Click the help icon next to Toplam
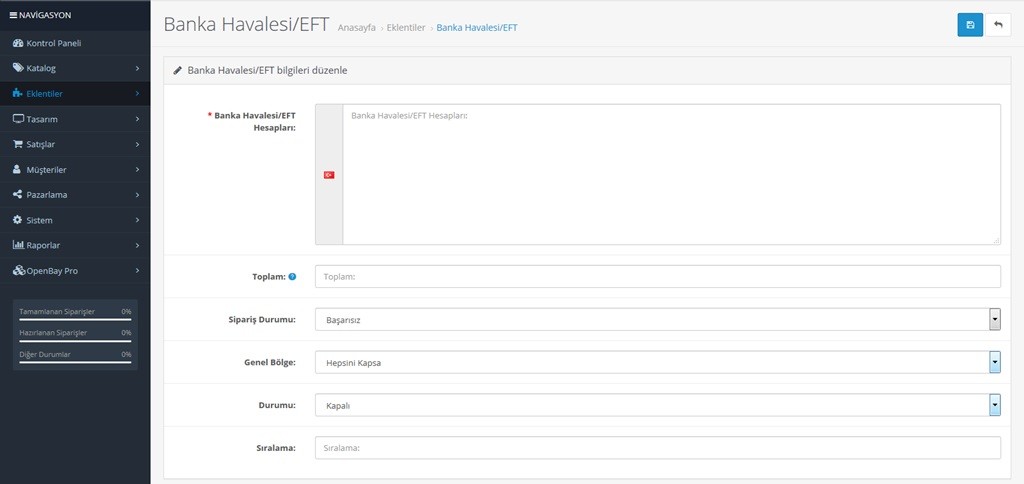The height and width of the screenshot is (484, 1024). click(x=292, y=276)
